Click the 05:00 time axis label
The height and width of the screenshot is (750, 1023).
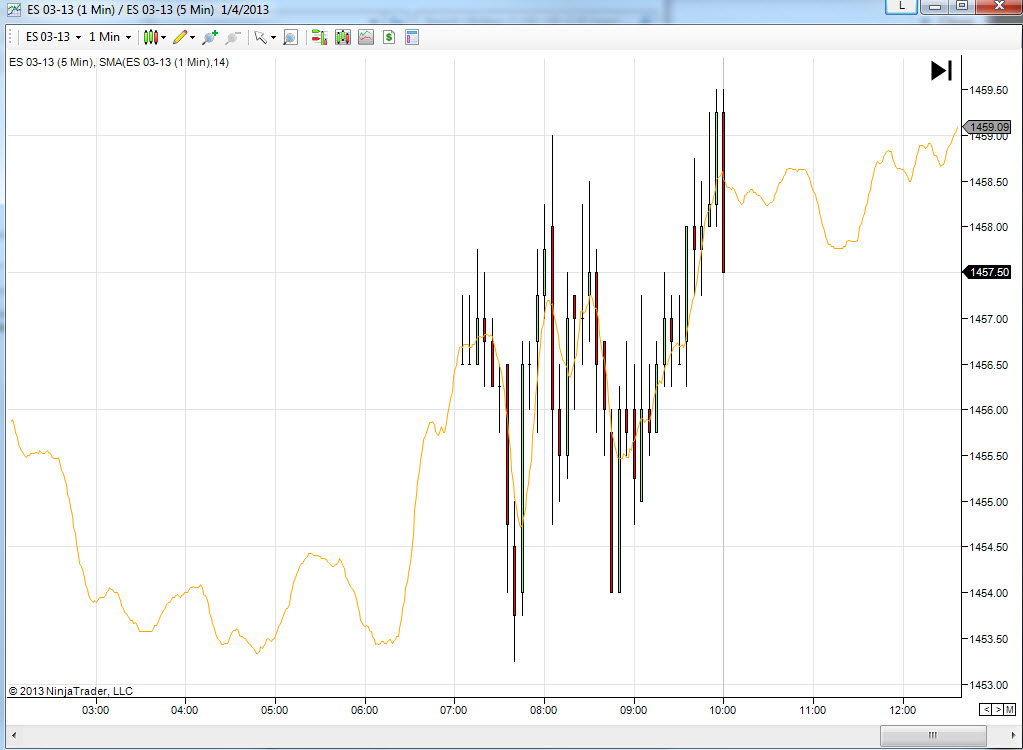point(275,710)
